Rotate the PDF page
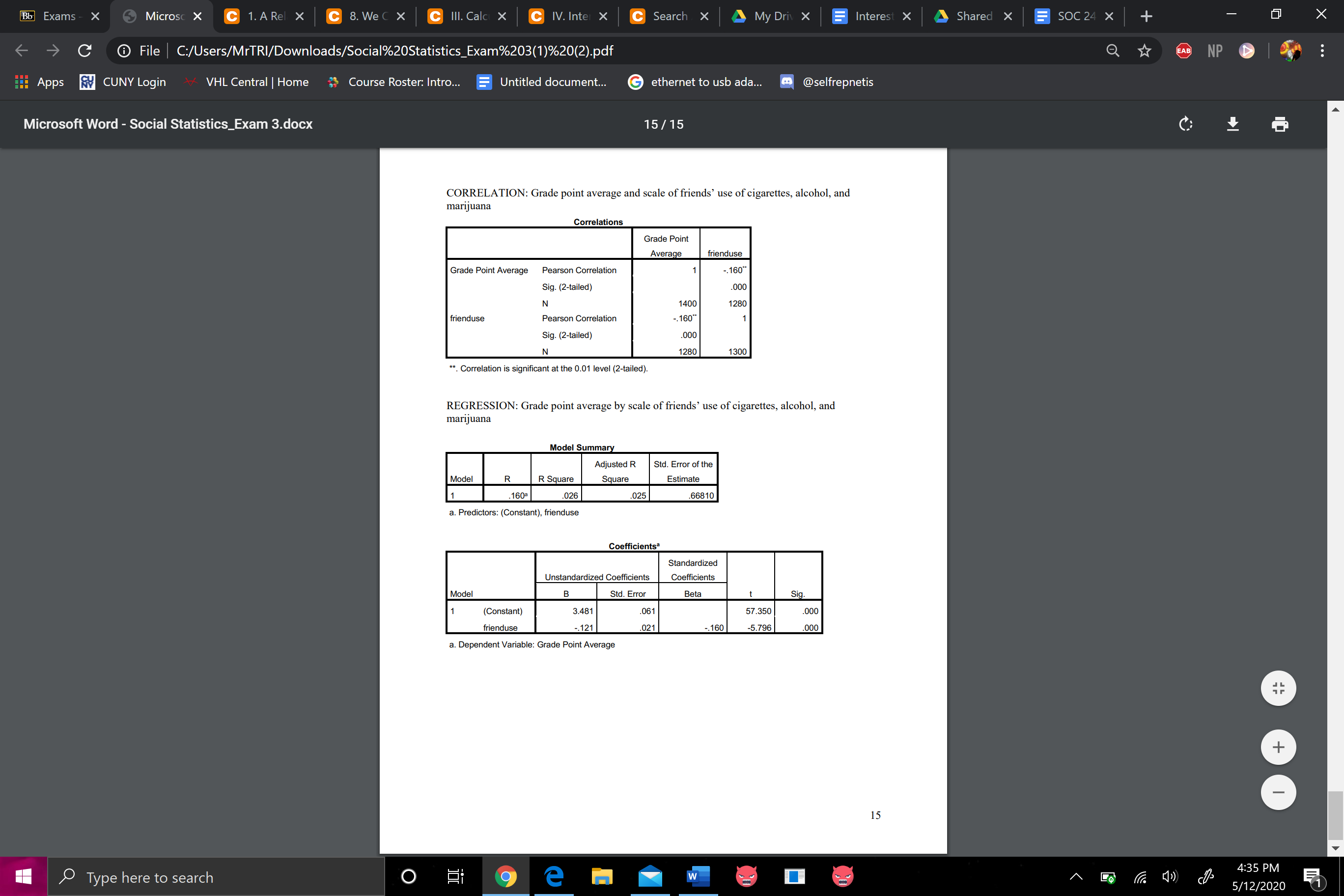 (x=1185, y=124)
